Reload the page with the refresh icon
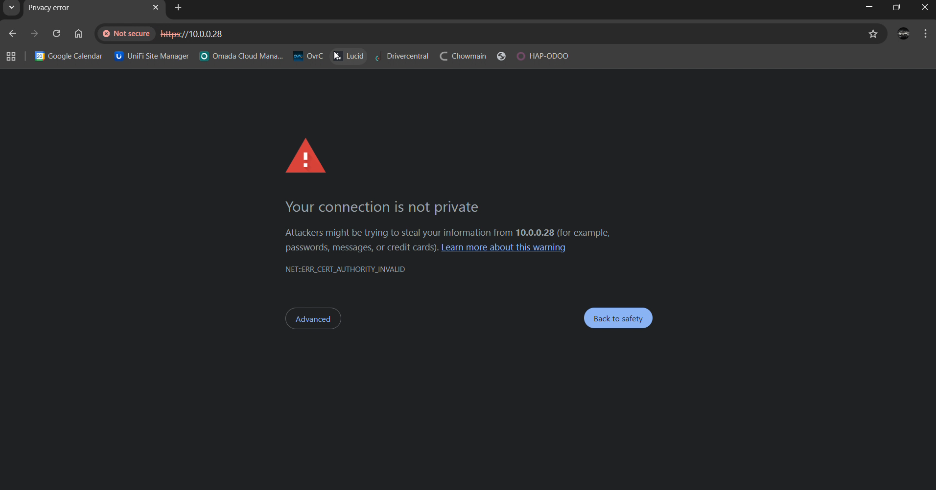 pos(56,33)
